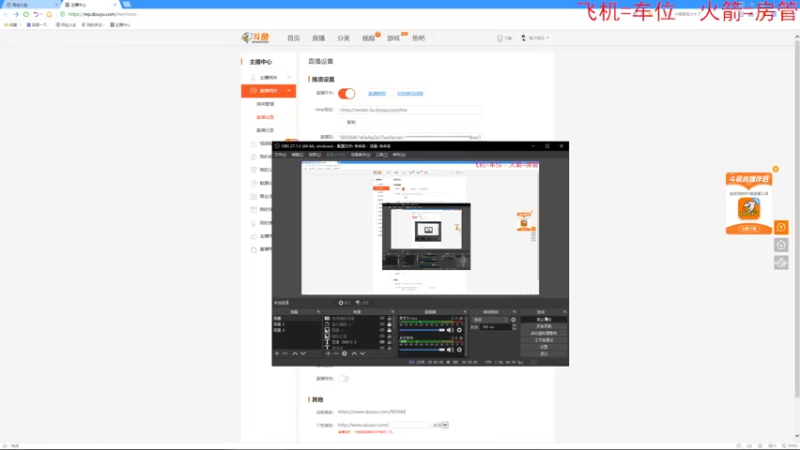
Task: Turn off the orange live streaming switch
Action: click(346, 93)
